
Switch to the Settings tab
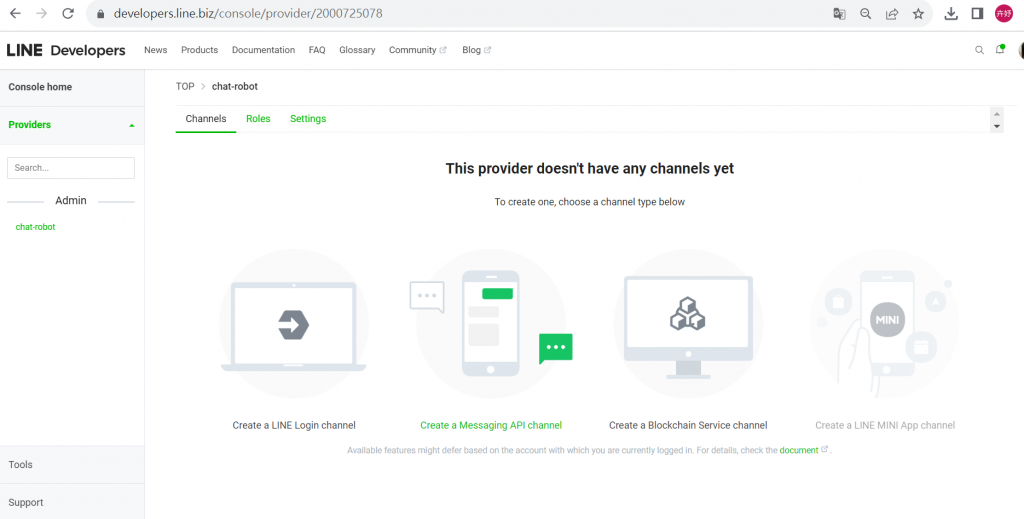coord(308,119)
